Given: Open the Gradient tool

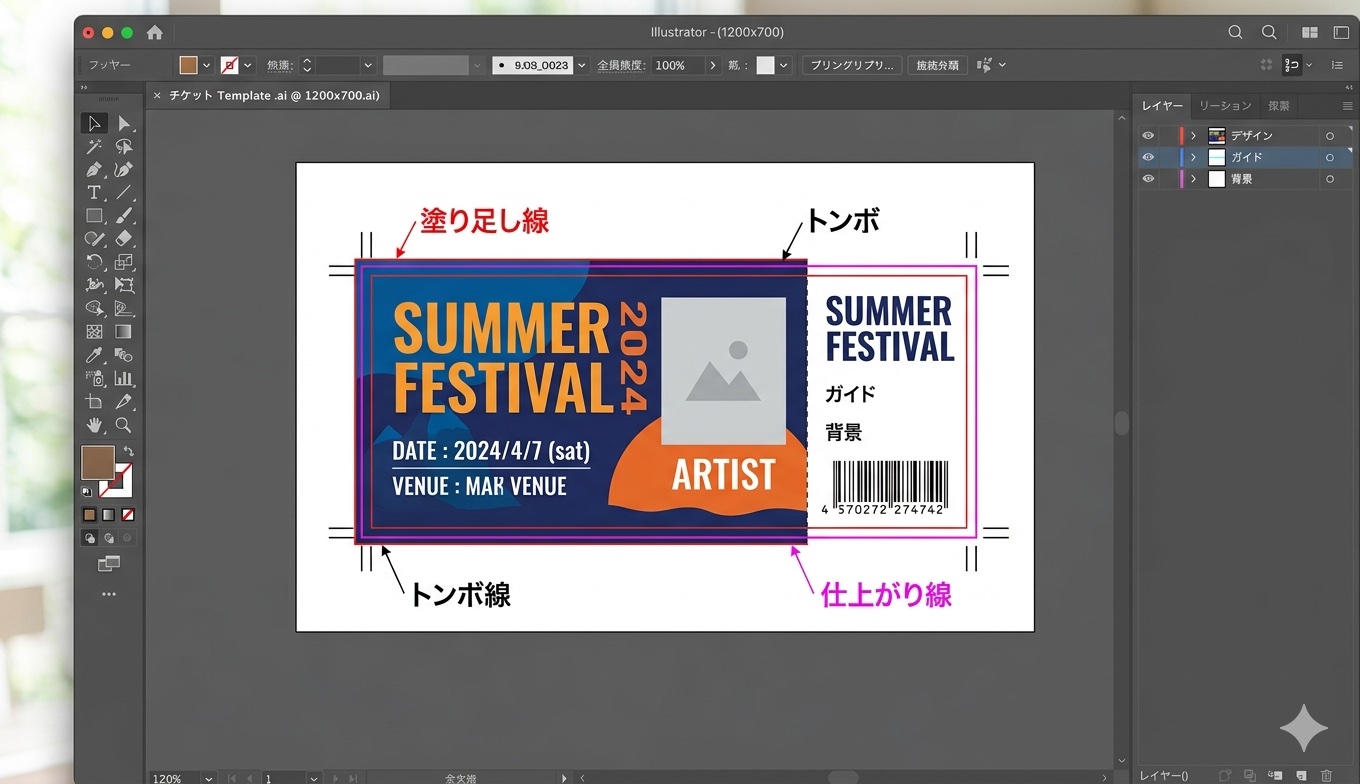Looking at the screenshot, I should 125,332.
